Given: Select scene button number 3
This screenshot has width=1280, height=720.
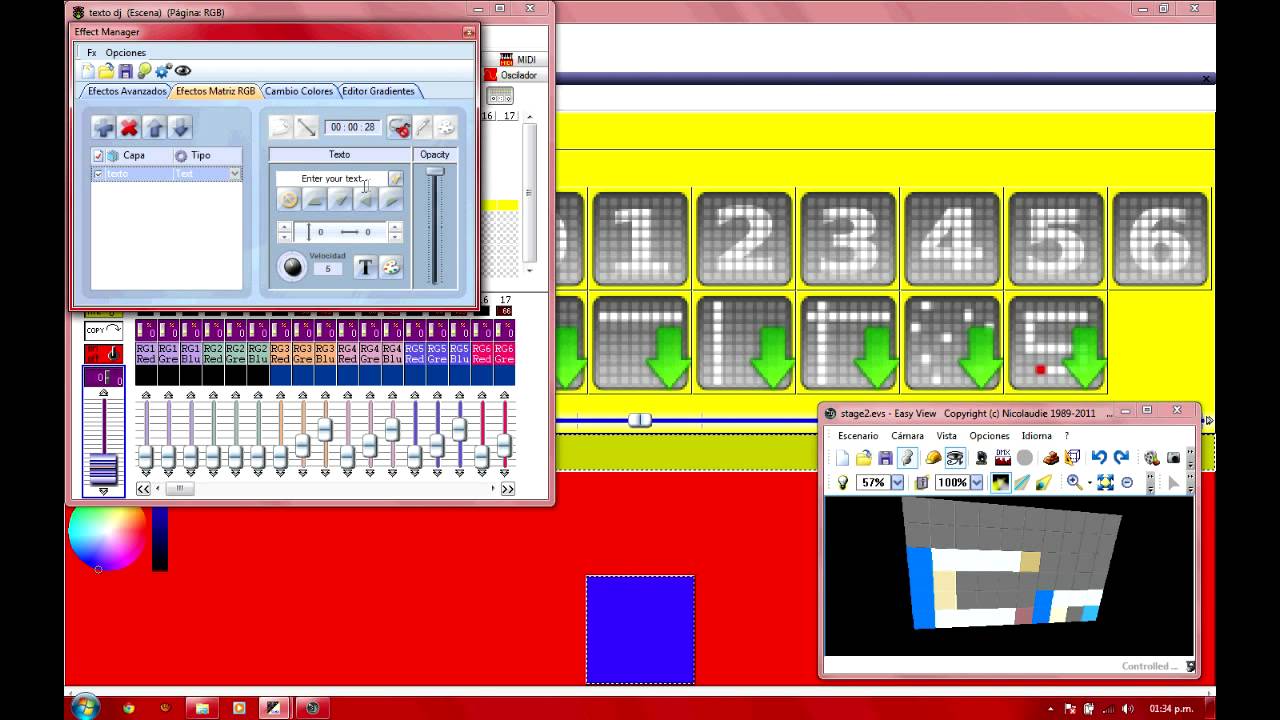Looking at the screenshot, I should [x=848, y=240].
